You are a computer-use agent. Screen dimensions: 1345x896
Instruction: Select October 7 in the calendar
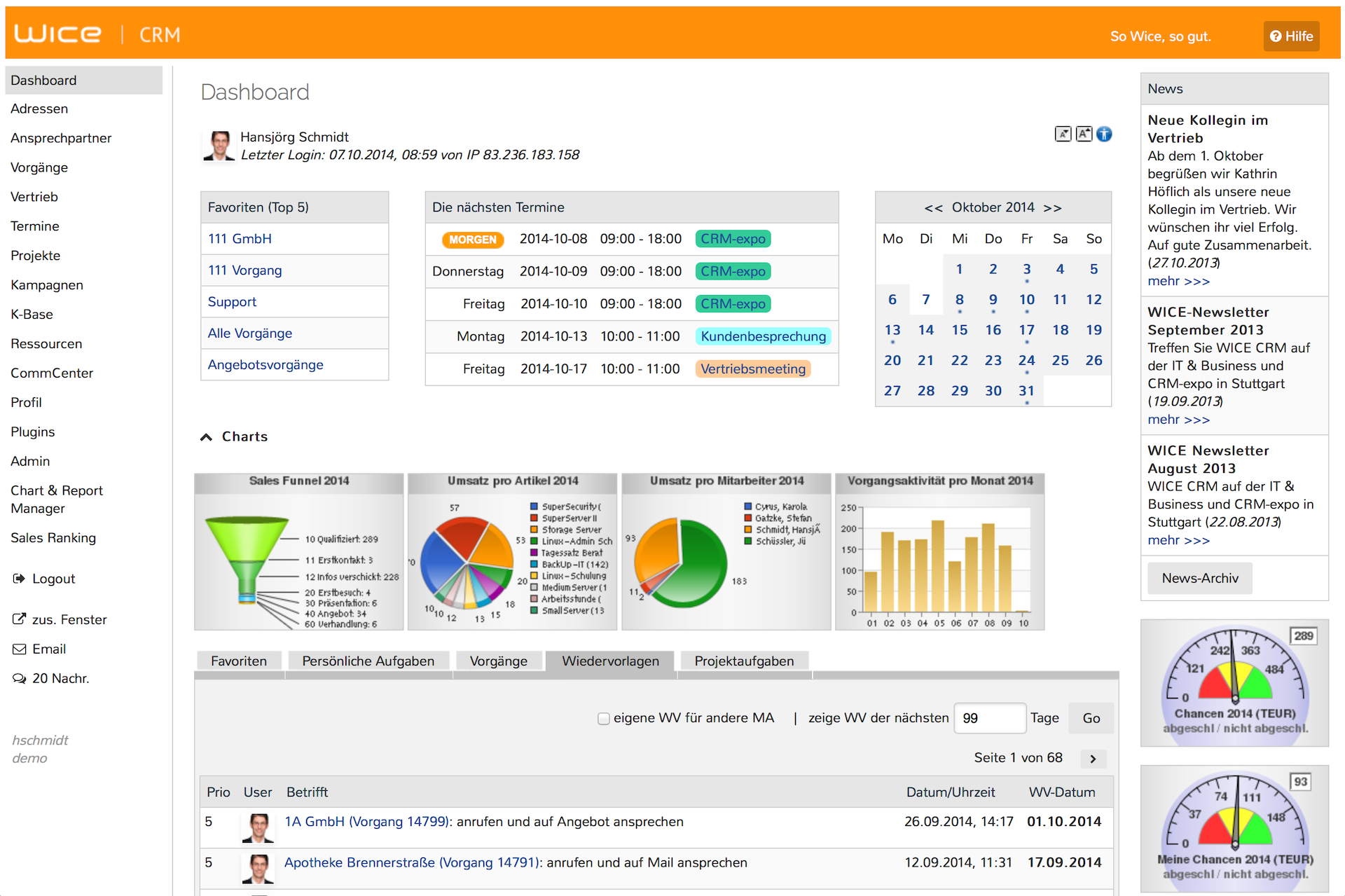[926, 300]
